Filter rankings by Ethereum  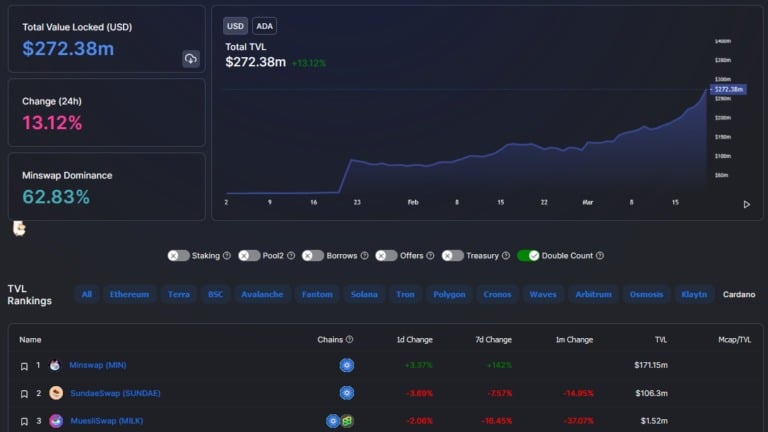coord(129,294)
